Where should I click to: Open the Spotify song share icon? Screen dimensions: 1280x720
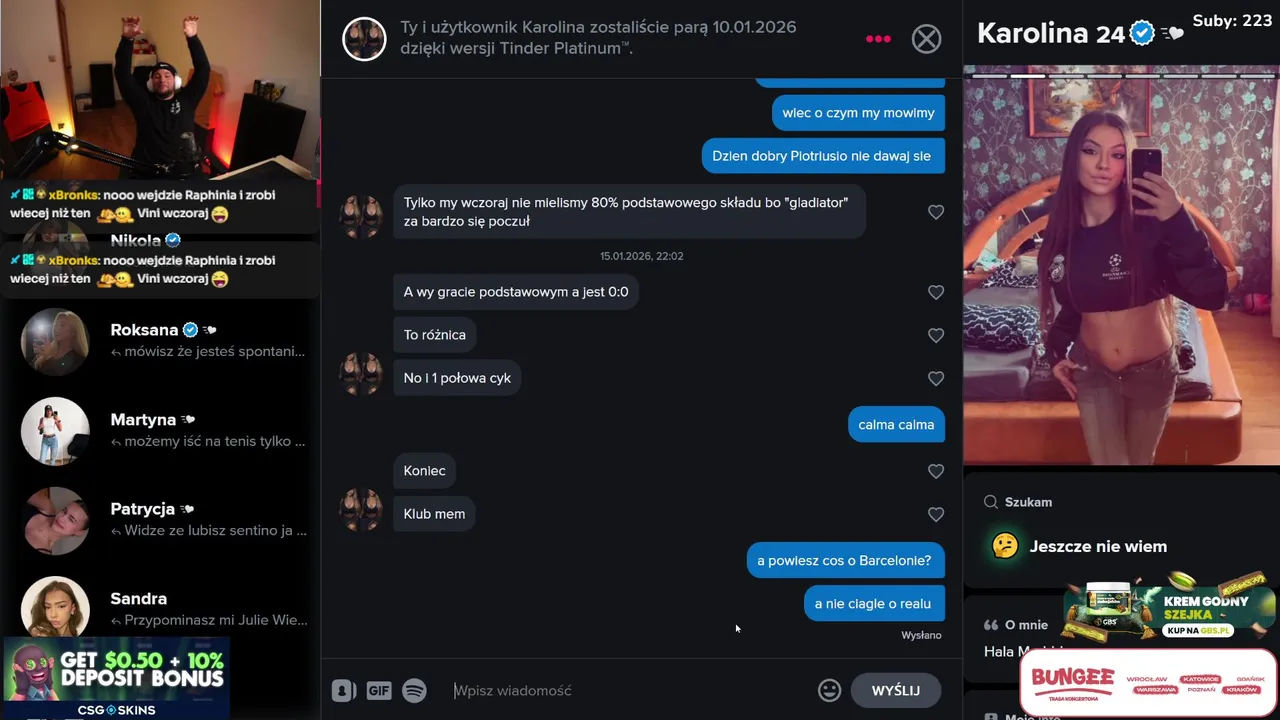[414, 690]
